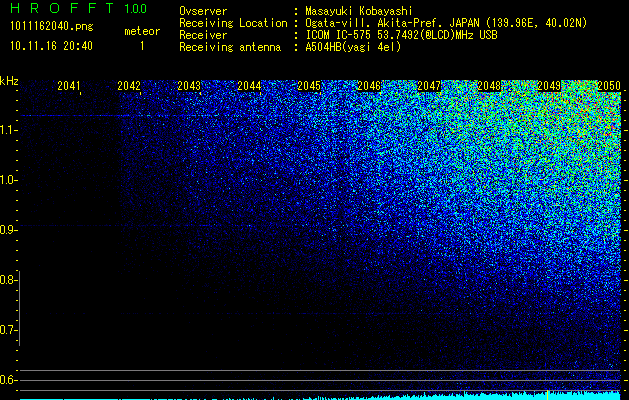629x400 pixels.
Task: Click the observer name Masayuki Kobayashi
Action: 359,11
